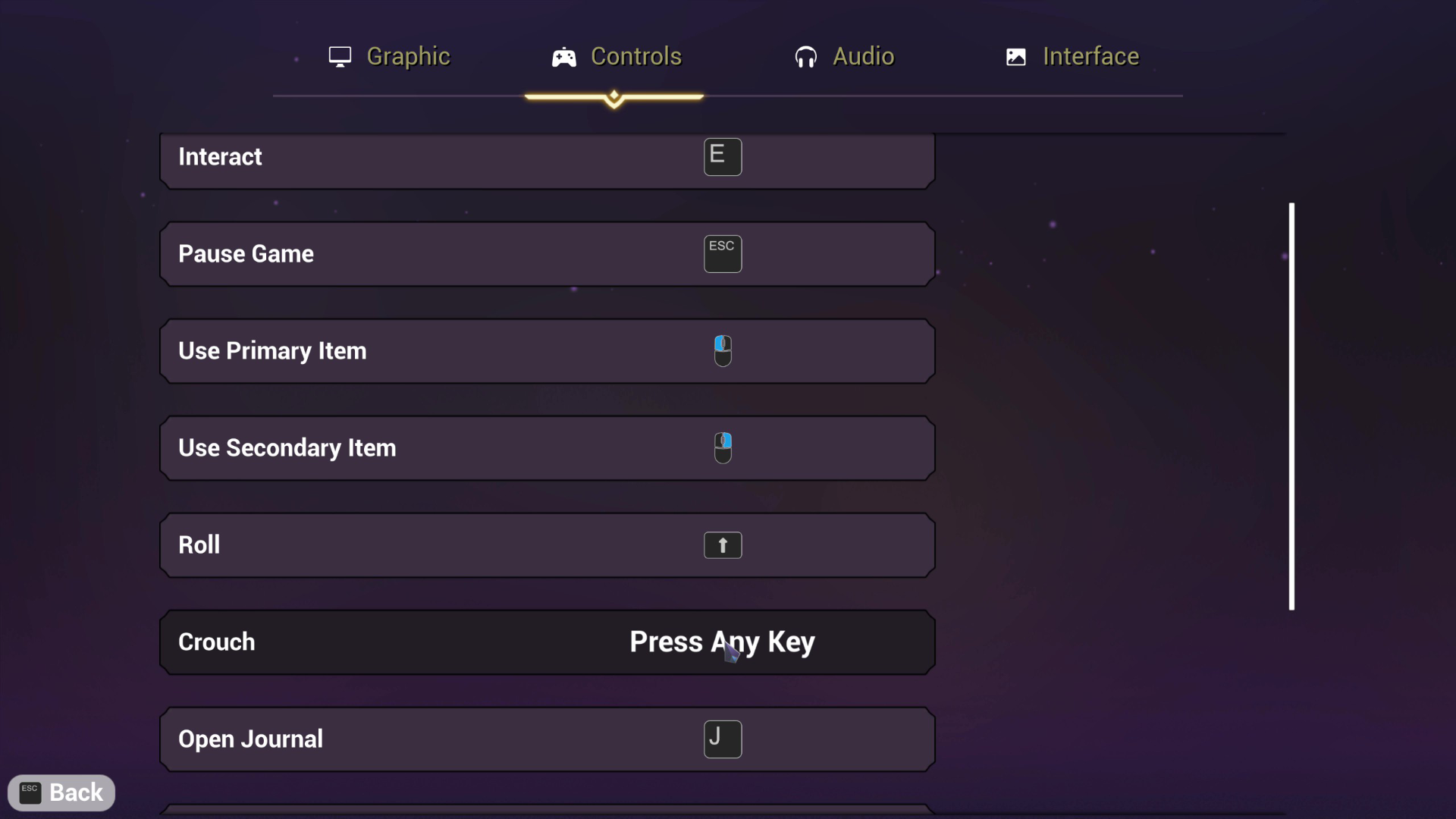Click the left mouse button icon
Viewport: 1456px width, 819px height.
click(723, 351)
